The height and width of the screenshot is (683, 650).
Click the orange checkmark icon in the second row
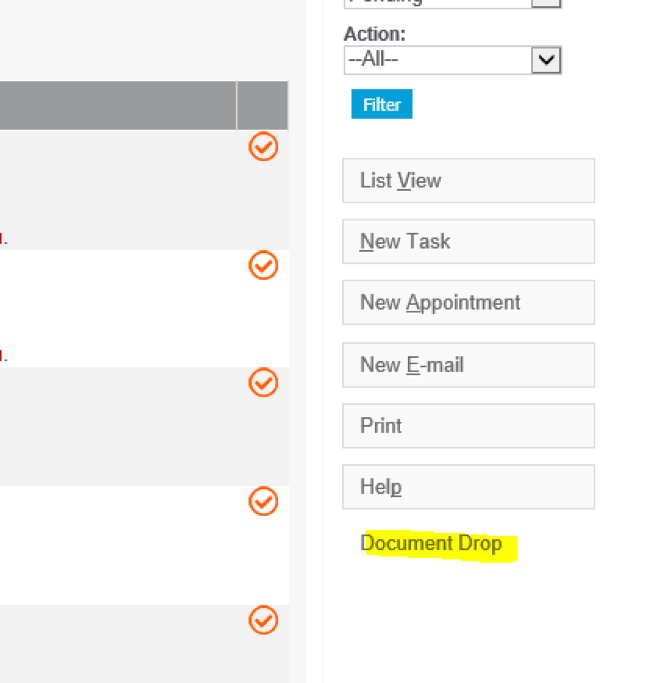click(x=263, y=265)
